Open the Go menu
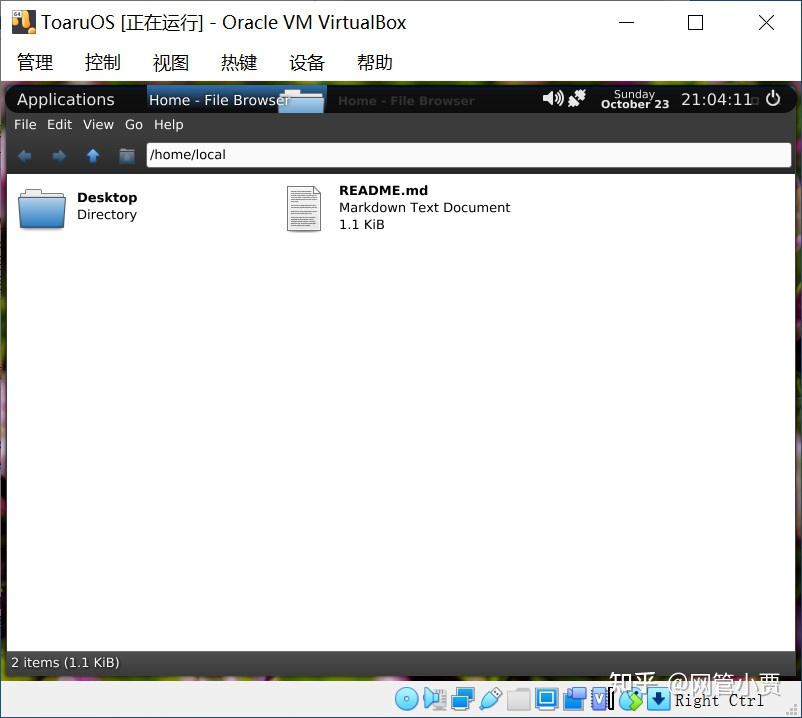802x718 pixels. point(133,124)
